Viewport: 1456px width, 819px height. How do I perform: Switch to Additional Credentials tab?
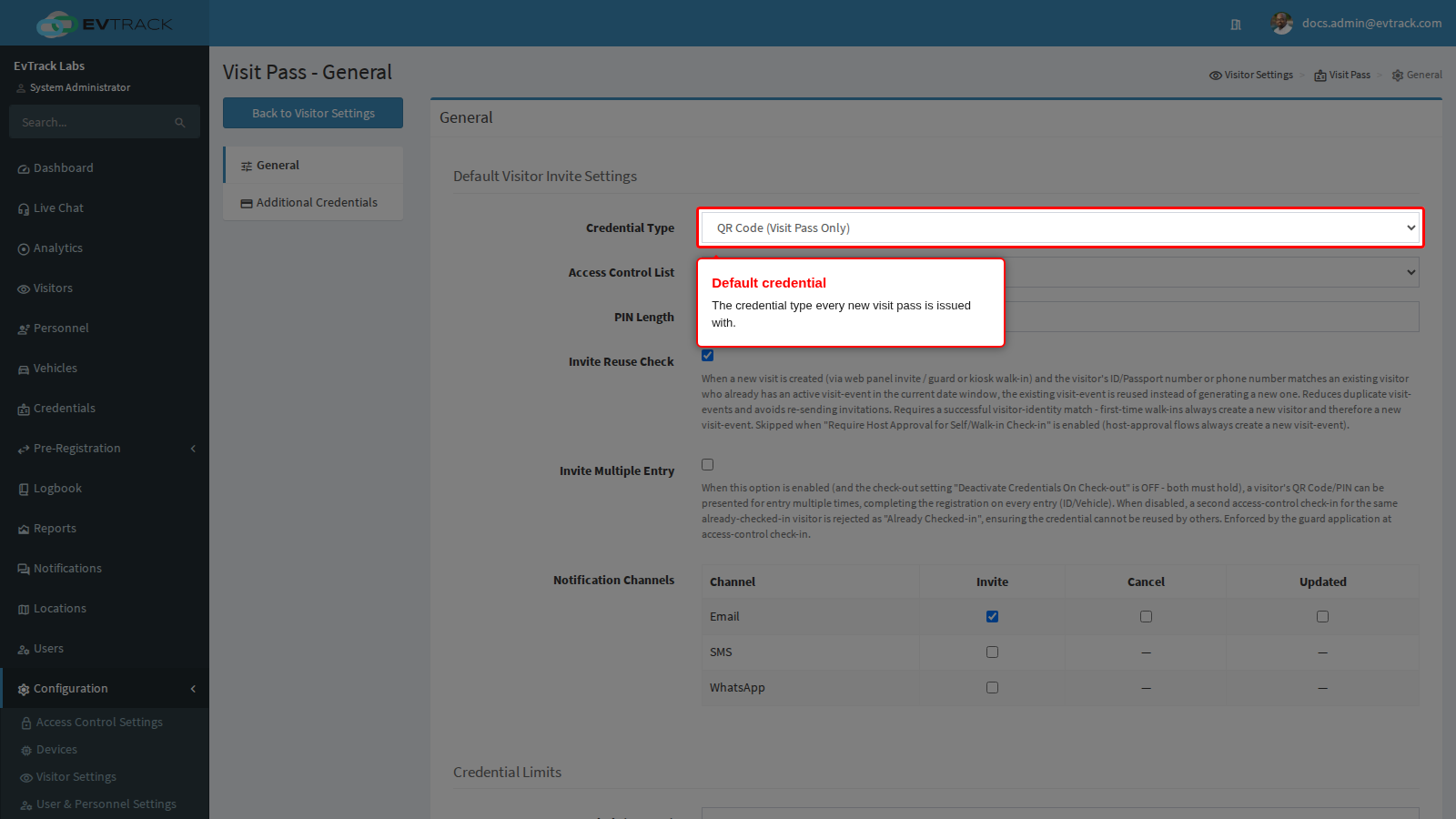[313, 203]
